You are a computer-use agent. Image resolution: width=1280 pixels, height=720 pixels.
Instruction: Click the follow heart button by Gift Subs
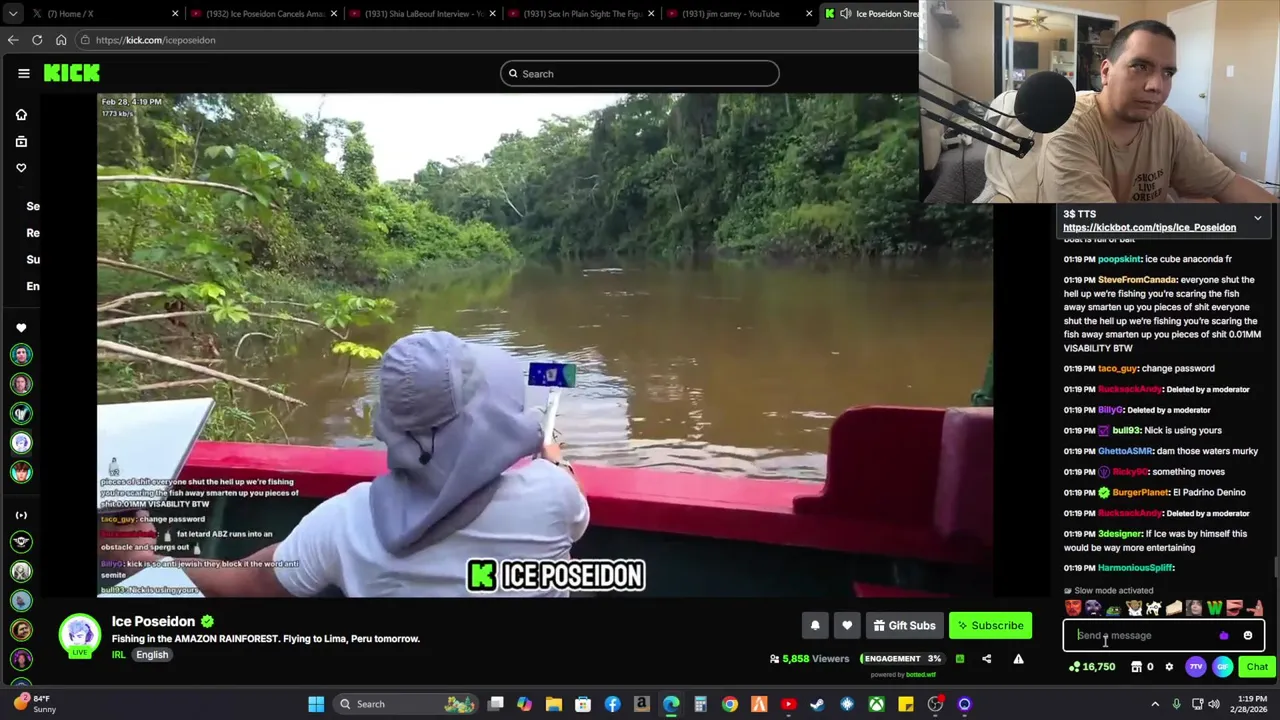point(847,626)
